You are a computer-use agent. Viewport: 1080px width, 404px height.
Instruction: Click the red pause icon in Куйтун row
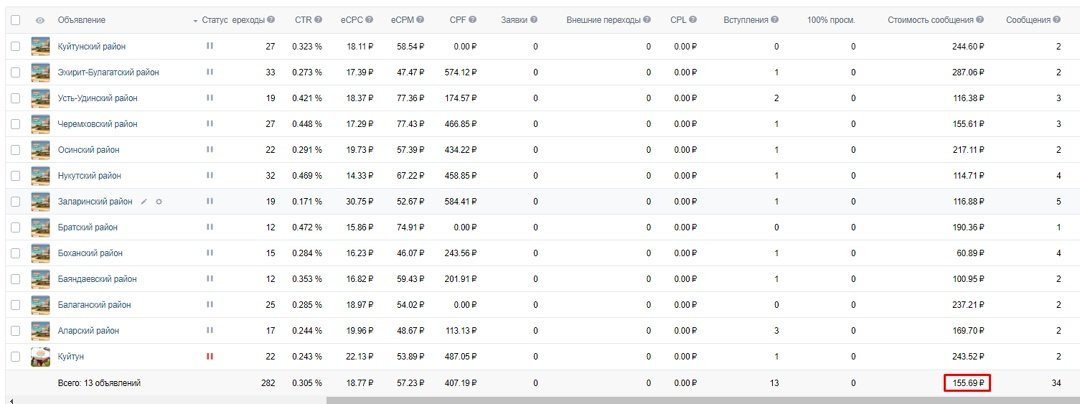(210, 357)
